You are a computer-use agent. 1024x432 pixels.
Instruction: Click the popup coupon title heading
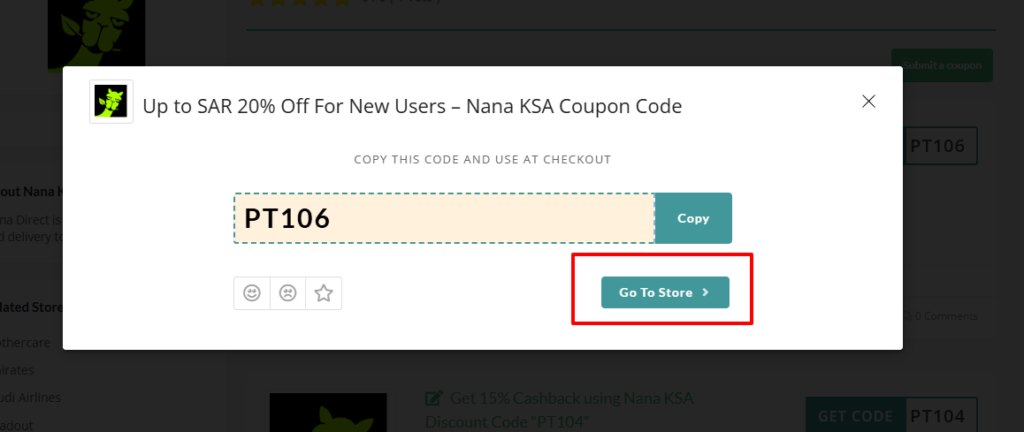pyautogui.click(x=412, y=105)
